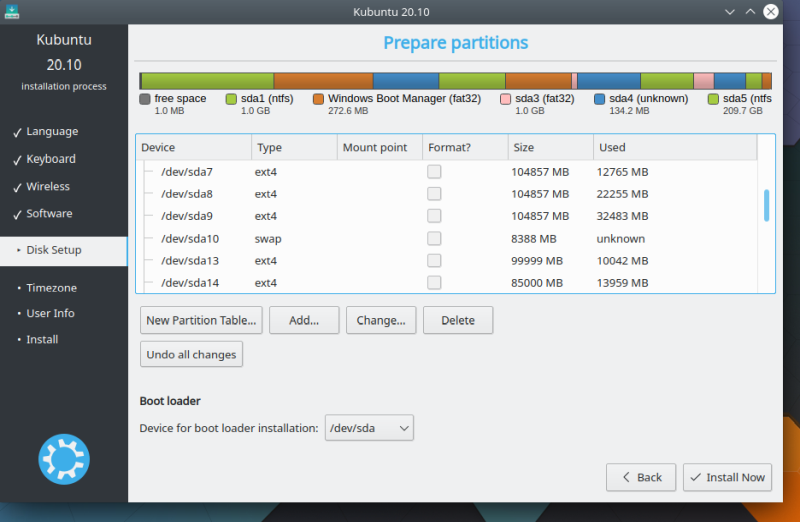Toggle the Format checkbox for /dev/sda7

pos(434,172)
